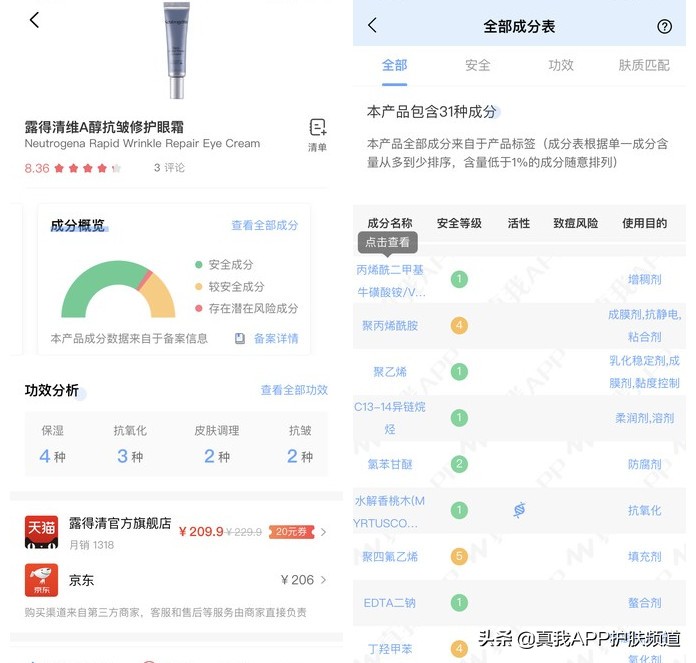Open ingredient C13-14异链烷烃
Screen dimensions: 696x663
point(390,418)
